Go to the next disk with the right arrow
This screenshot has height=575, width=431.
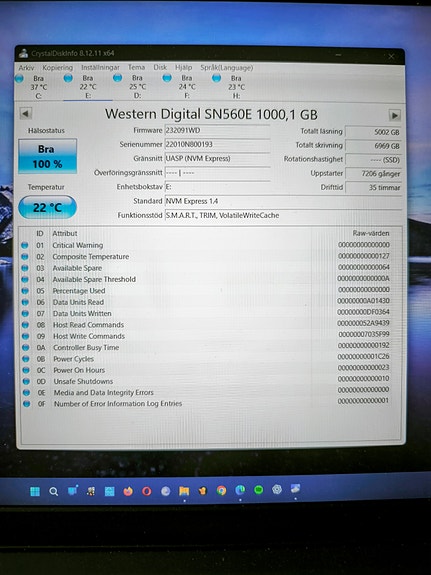(x=395, y=115)
